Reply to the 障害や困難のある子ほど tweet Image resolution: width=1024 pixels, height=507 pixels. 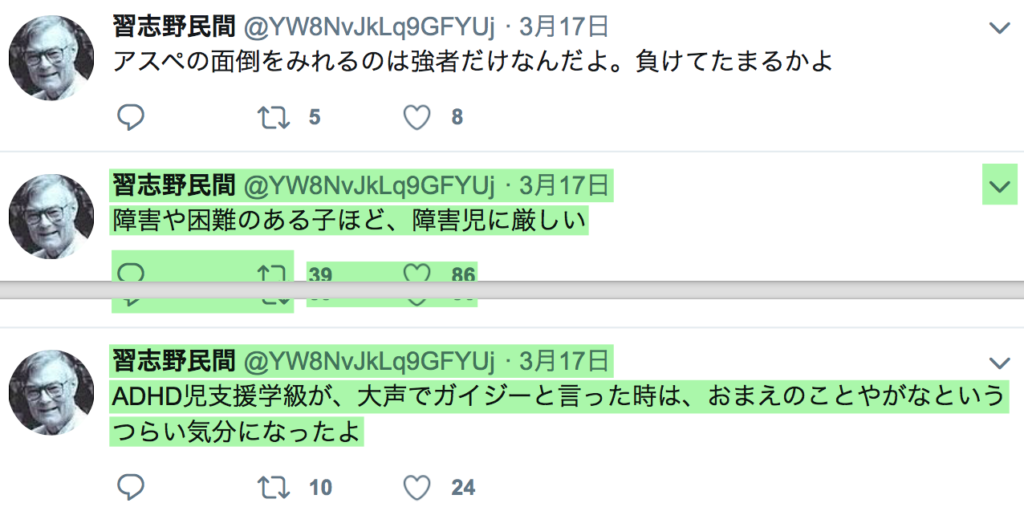click(131, 274)
